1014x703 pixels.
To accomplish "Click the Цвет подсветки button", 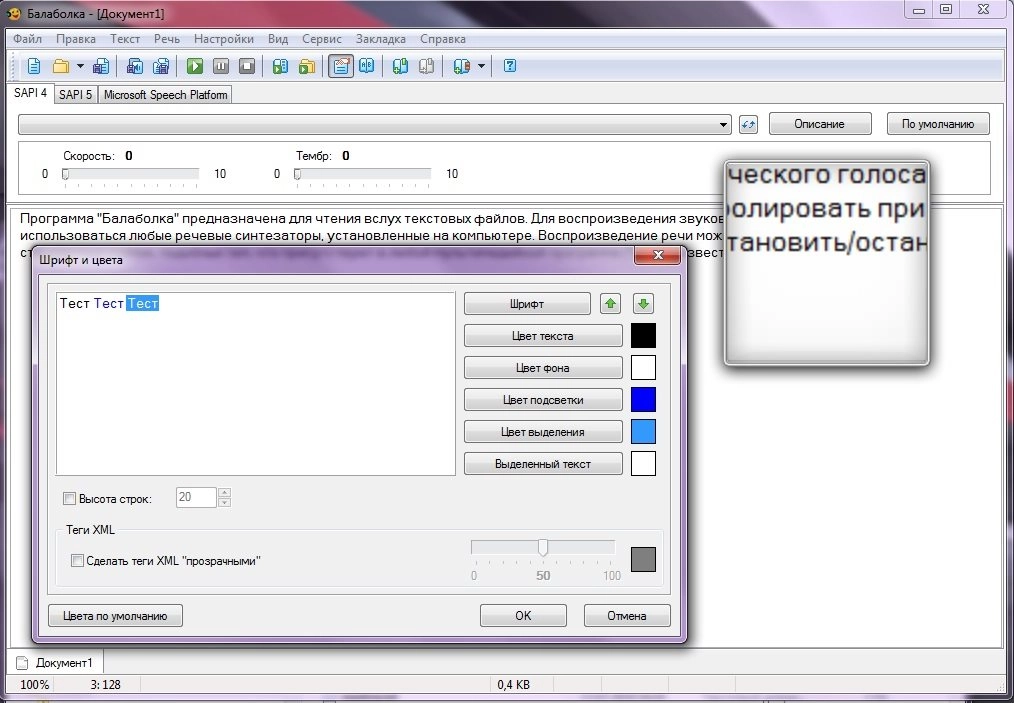I will point(543,400).
